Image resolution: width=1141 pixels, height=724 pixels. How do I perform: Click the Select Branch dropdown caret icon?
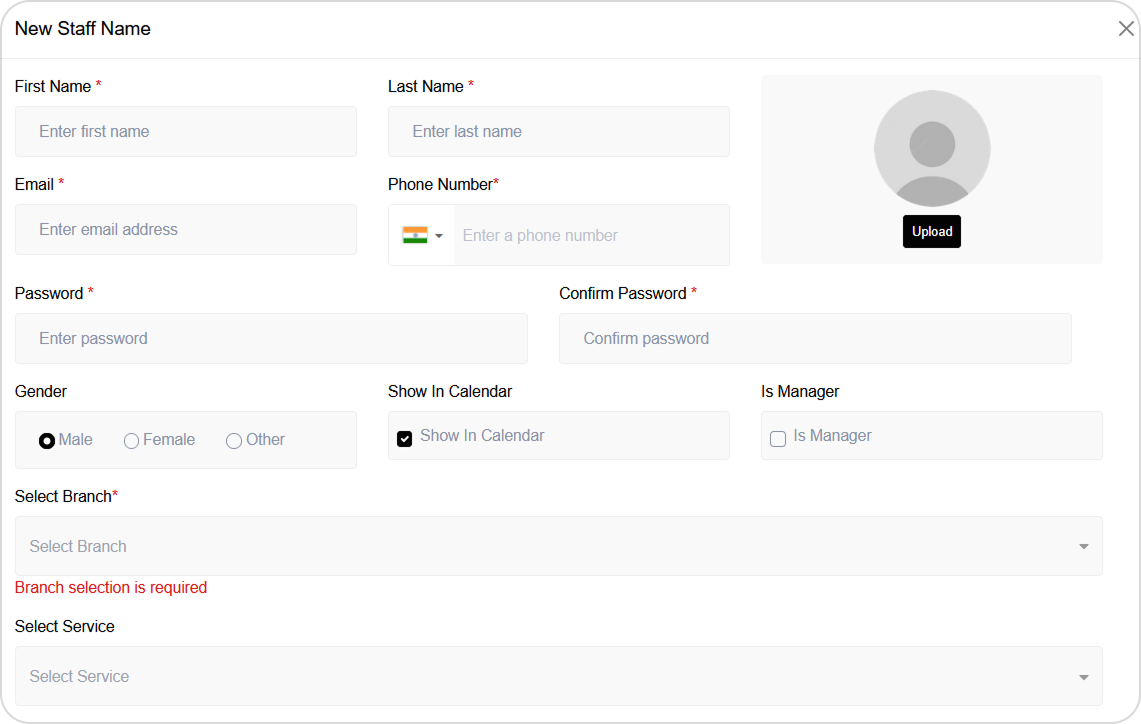1084,547
